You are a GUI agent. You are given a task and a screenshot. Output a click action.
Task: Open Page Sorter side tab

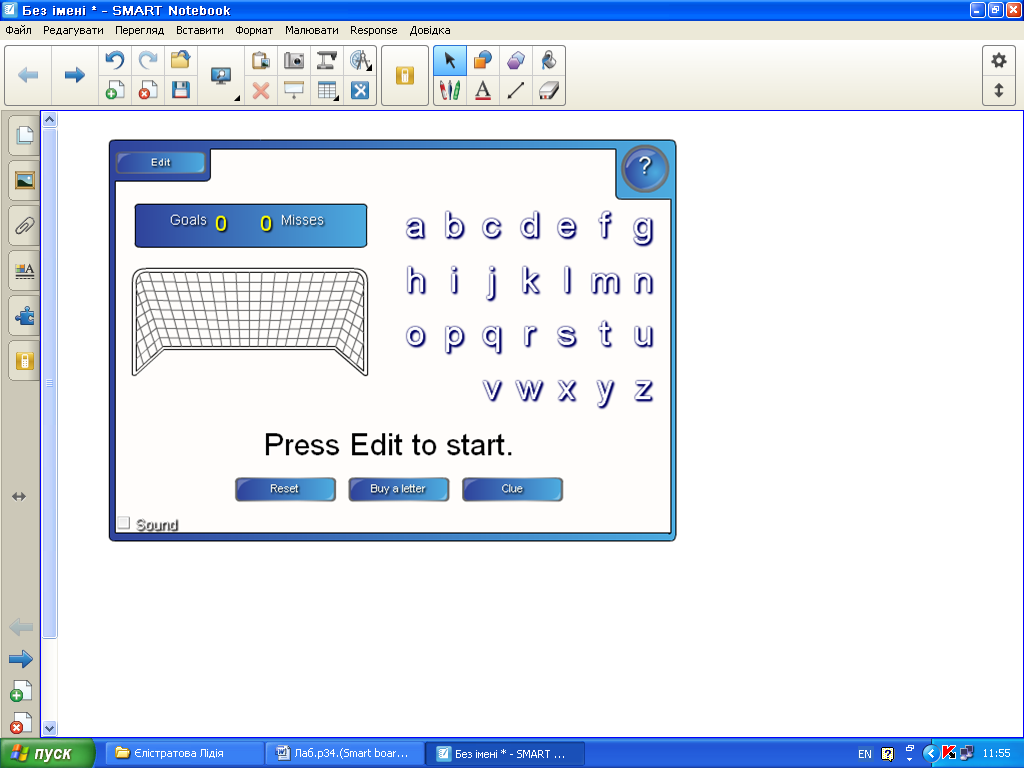click(24, 135)
